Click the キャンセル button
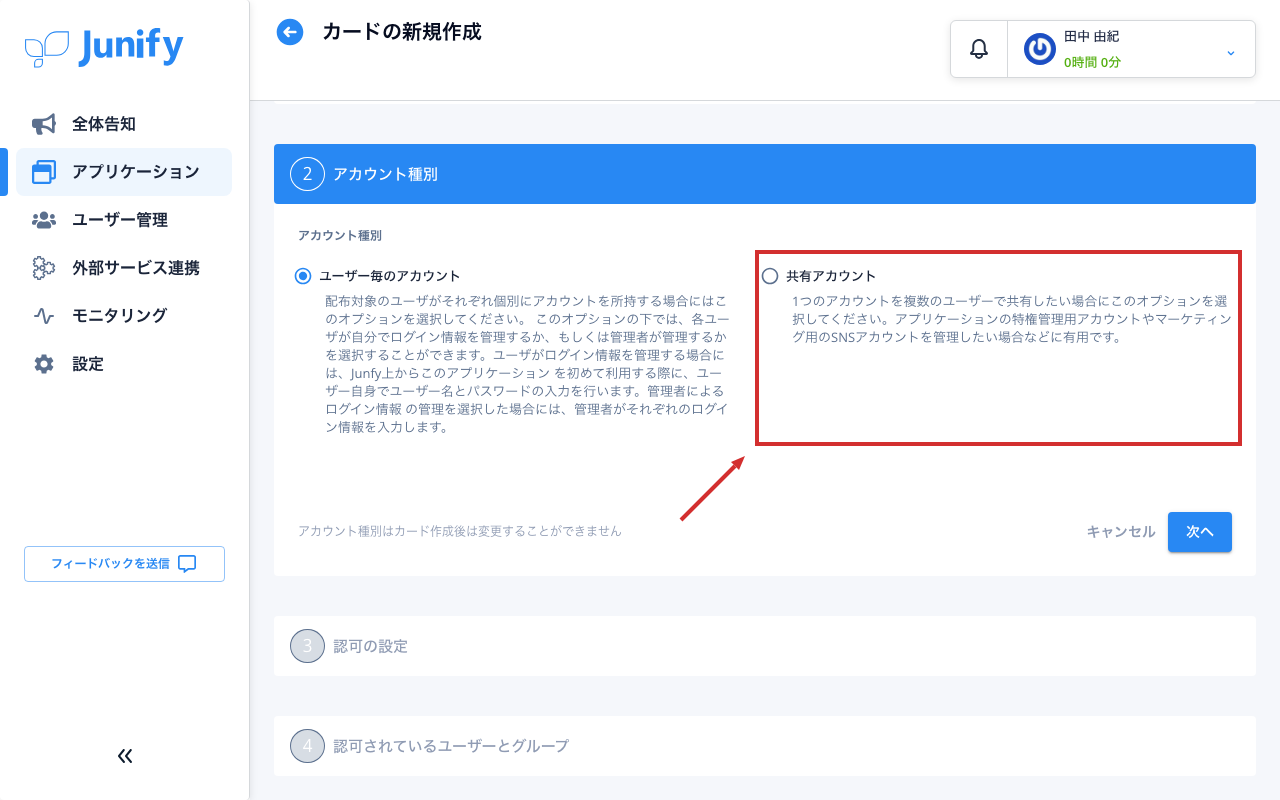This screenshot has height=800, width=1280. (1121, 532)
